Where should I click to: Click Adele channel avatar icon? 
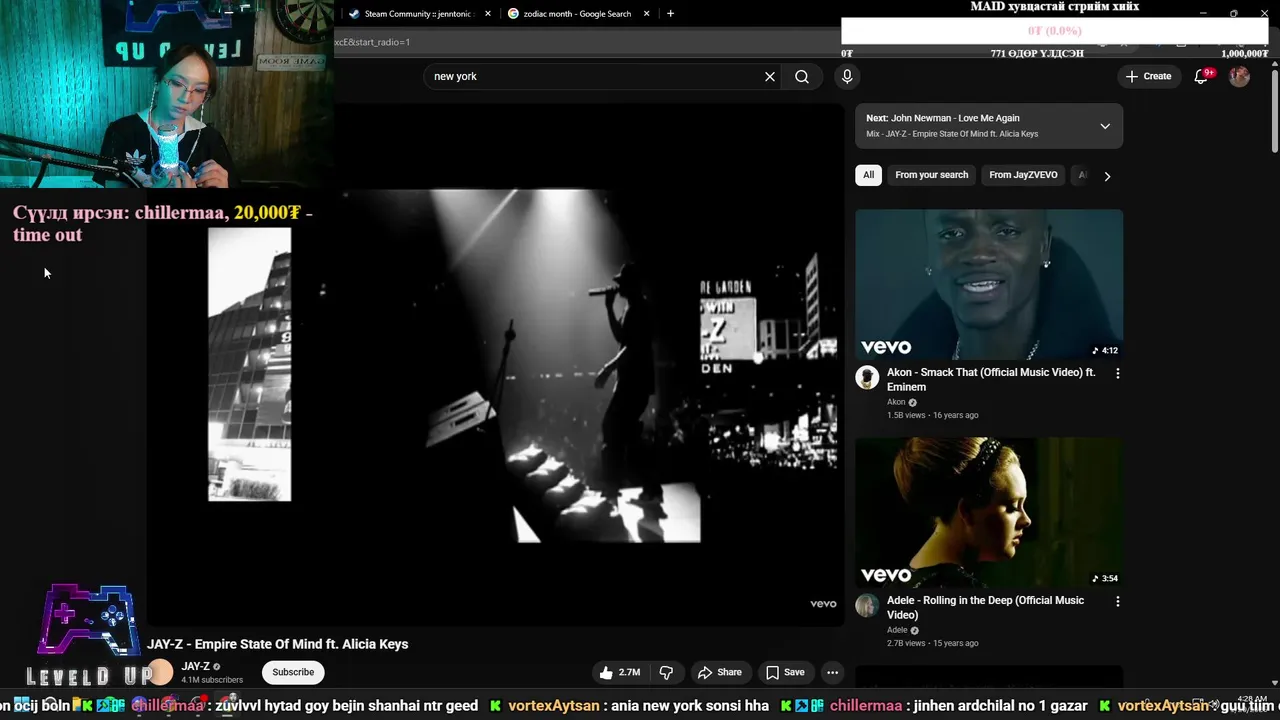point(867,606)
